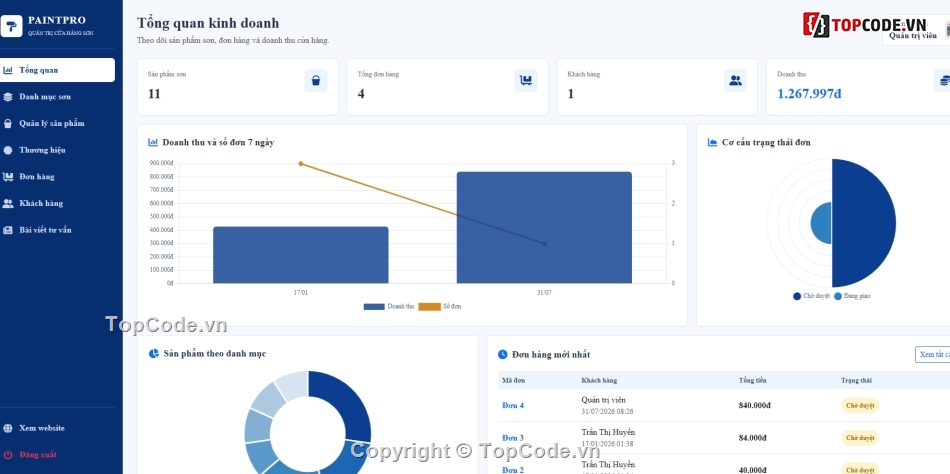Click customer name Trần Thị Huyền in Đơn 3
Screen dimensions: 950x474
point(608,432)
